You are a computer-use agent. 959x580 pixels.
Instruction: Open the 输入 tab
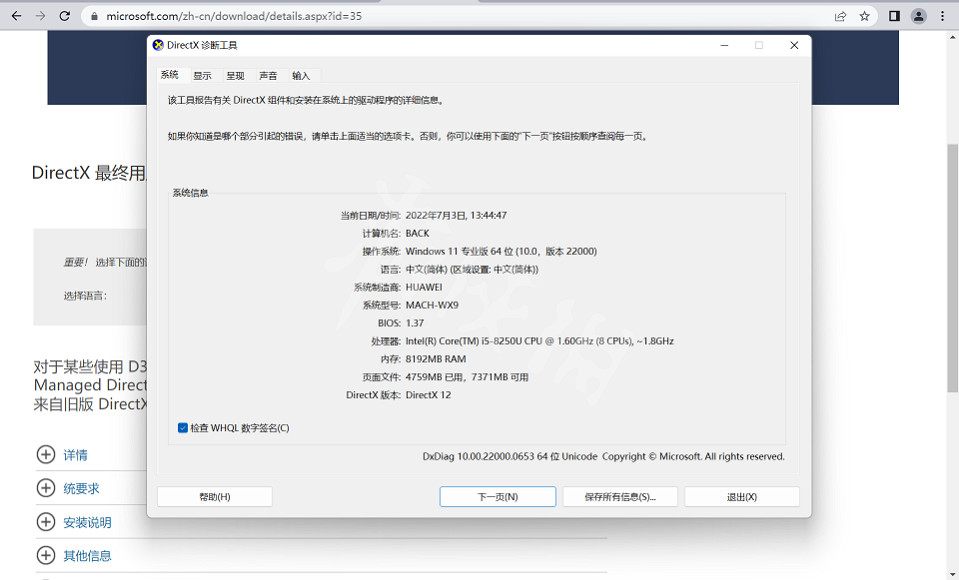click(301, 76)
